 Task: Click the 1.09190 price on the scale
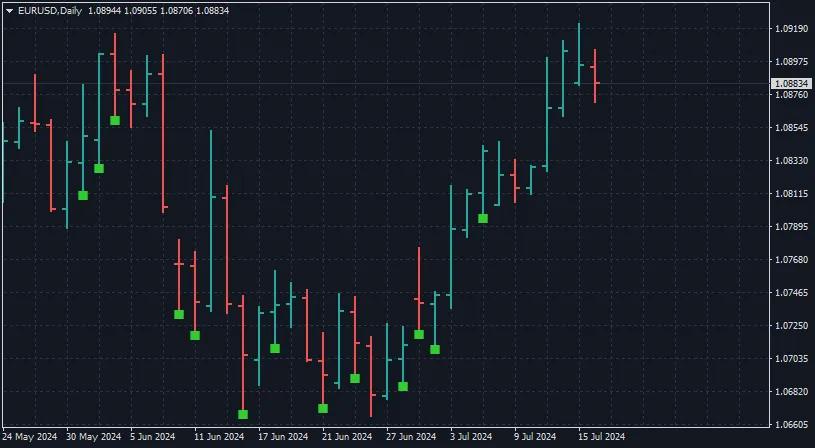pos(791,29)
